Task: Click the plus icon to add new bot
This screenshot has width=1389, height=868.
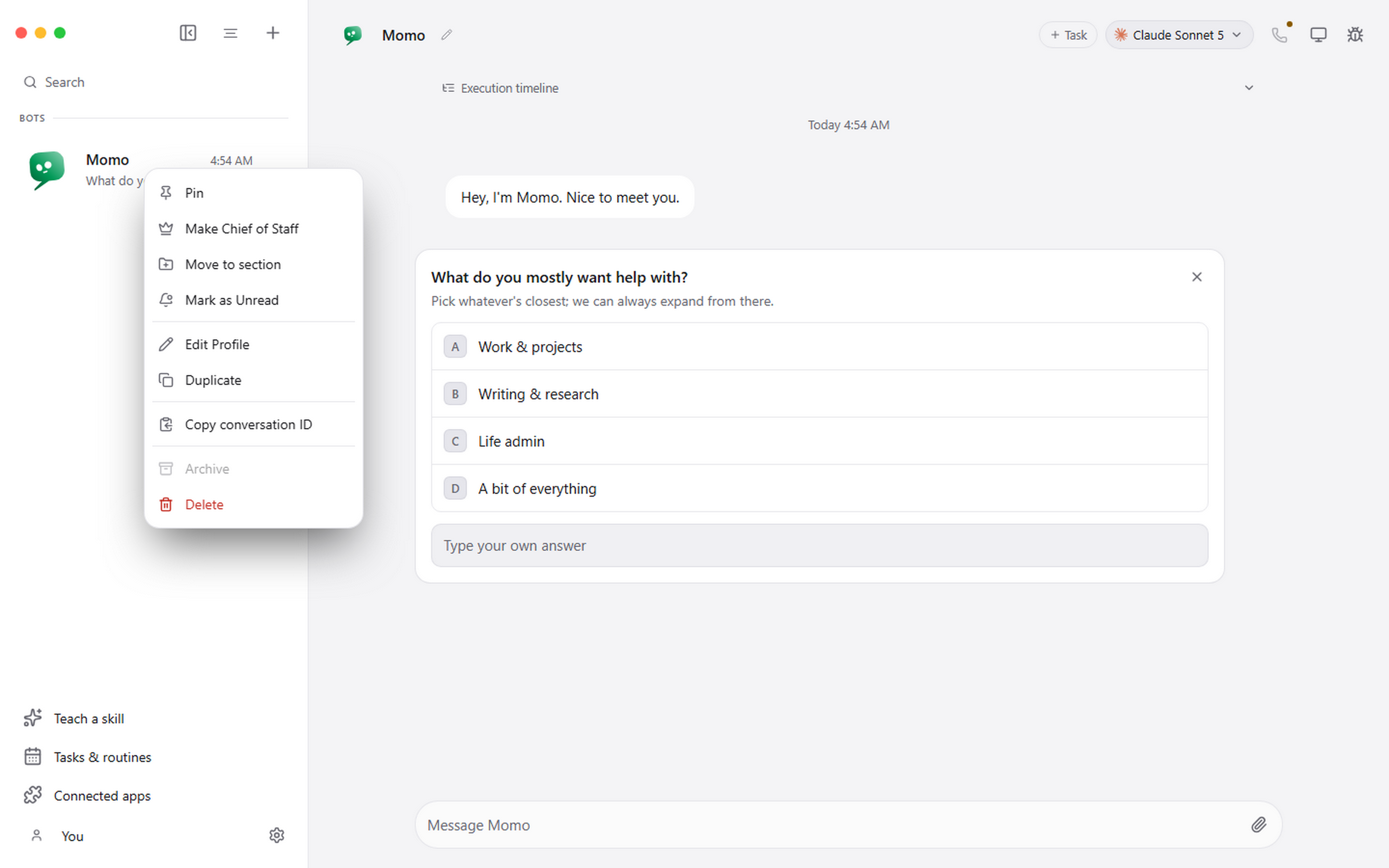Action: click(272, 33)
